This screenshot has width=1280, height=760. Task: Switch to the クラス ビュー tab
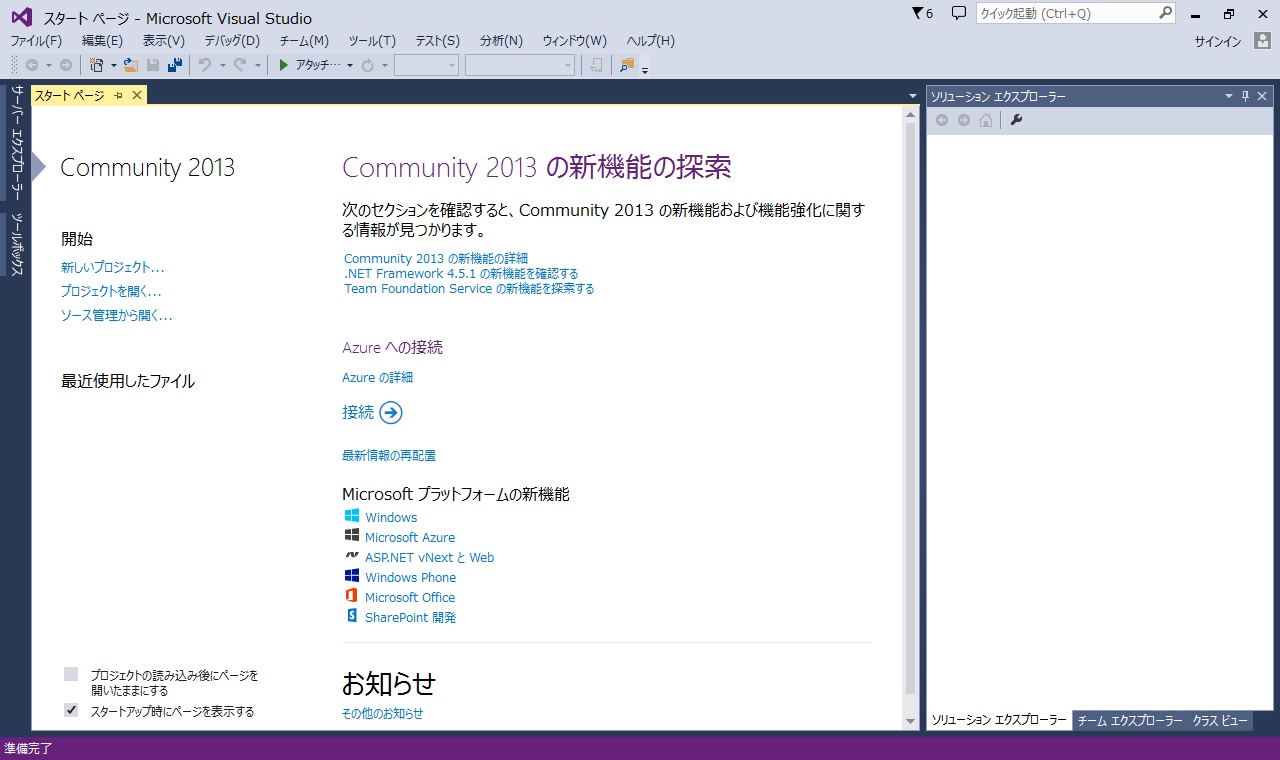[1220, 721]
